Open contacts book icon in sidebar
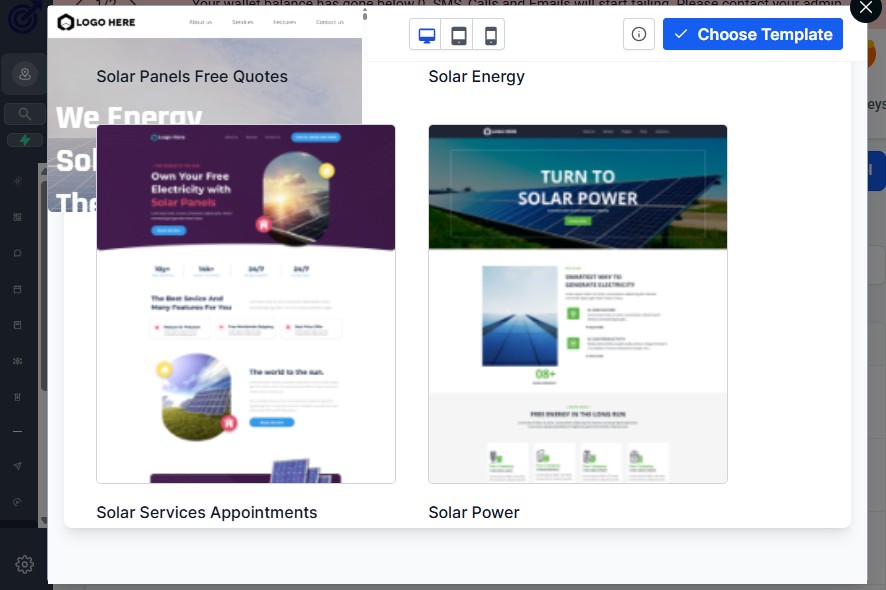Image resolution: width=886 pixels, height=590 pixels. pyautogui.click(x=18, y=325)
